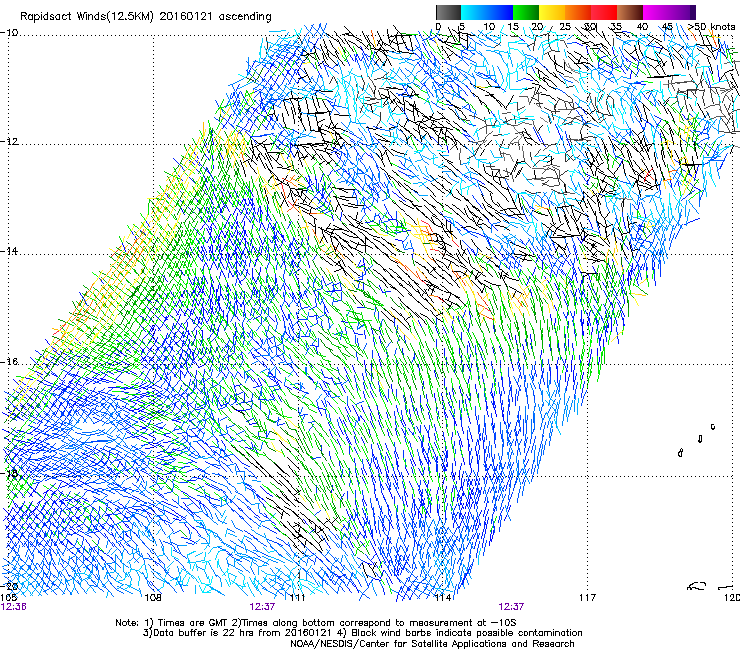Click the "3)Data buffer is 22 hrs" footnote line
Screen dimensions: 740x650
point(362,633)
